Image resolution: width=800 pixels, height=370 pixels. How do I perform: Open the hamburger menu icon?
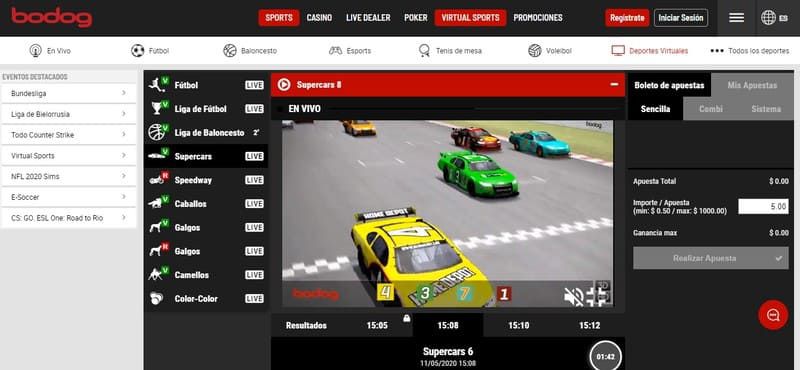[x=736, y=18]
